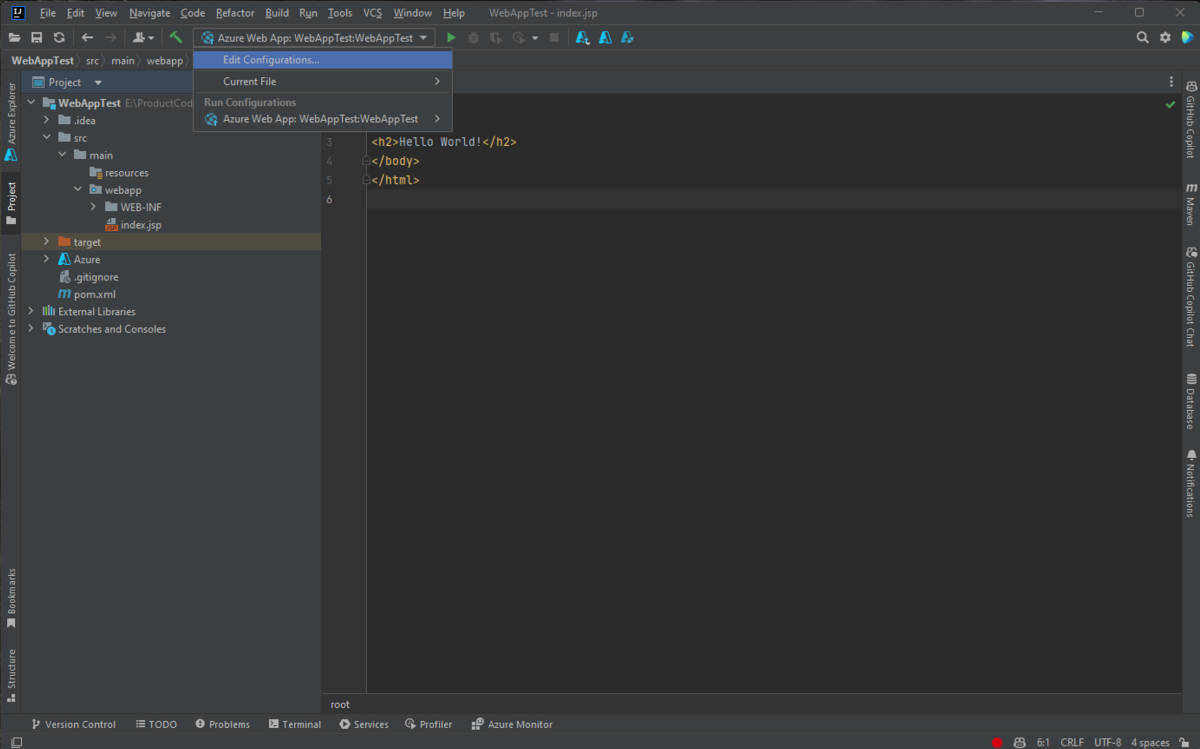Expand the target folder

pyautogui.click(x=46, y=241)
